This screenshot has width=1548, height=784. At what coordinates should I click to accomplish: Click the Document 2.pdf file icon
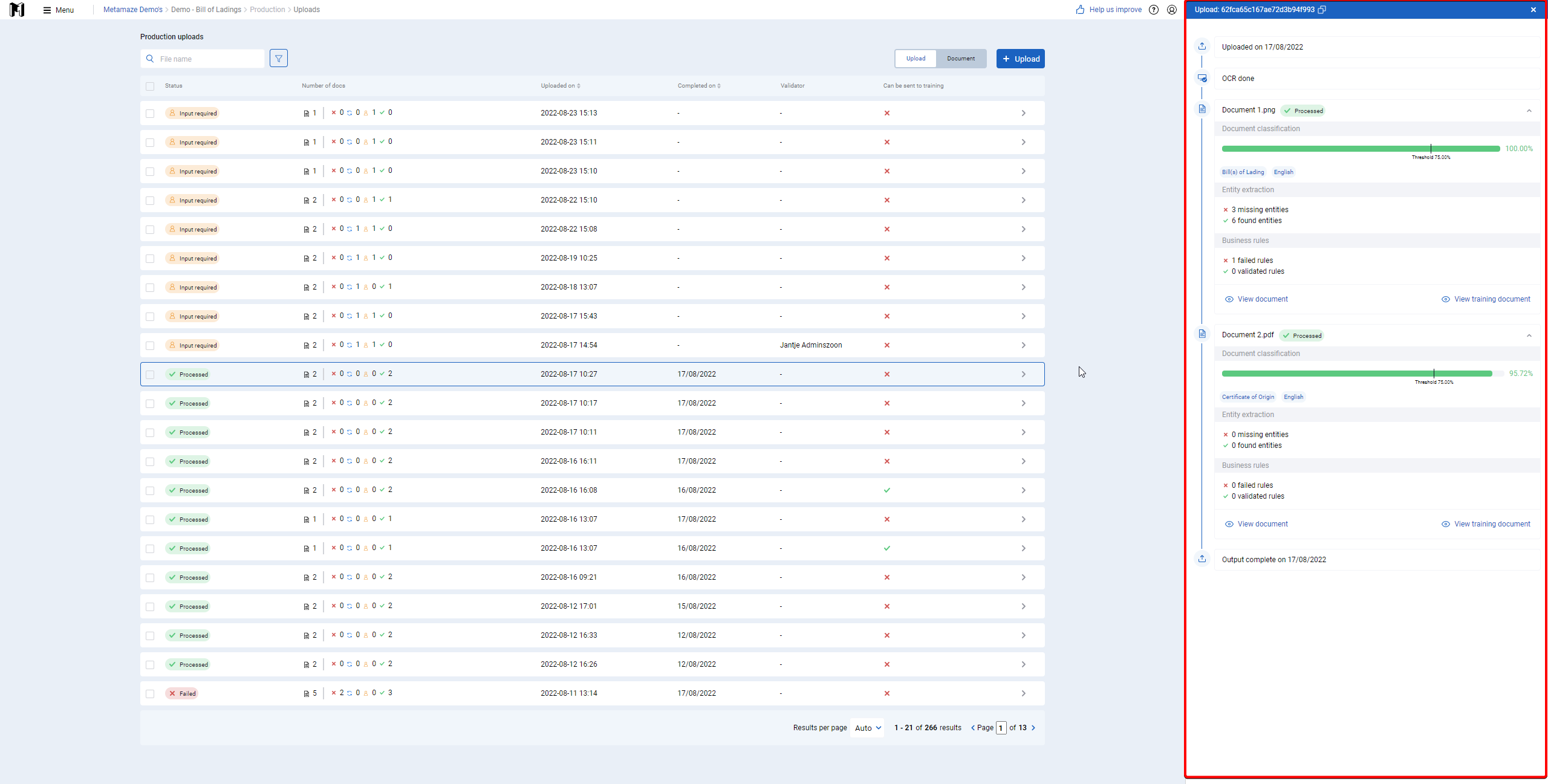pyautogui.click(x=1202, y=334)
